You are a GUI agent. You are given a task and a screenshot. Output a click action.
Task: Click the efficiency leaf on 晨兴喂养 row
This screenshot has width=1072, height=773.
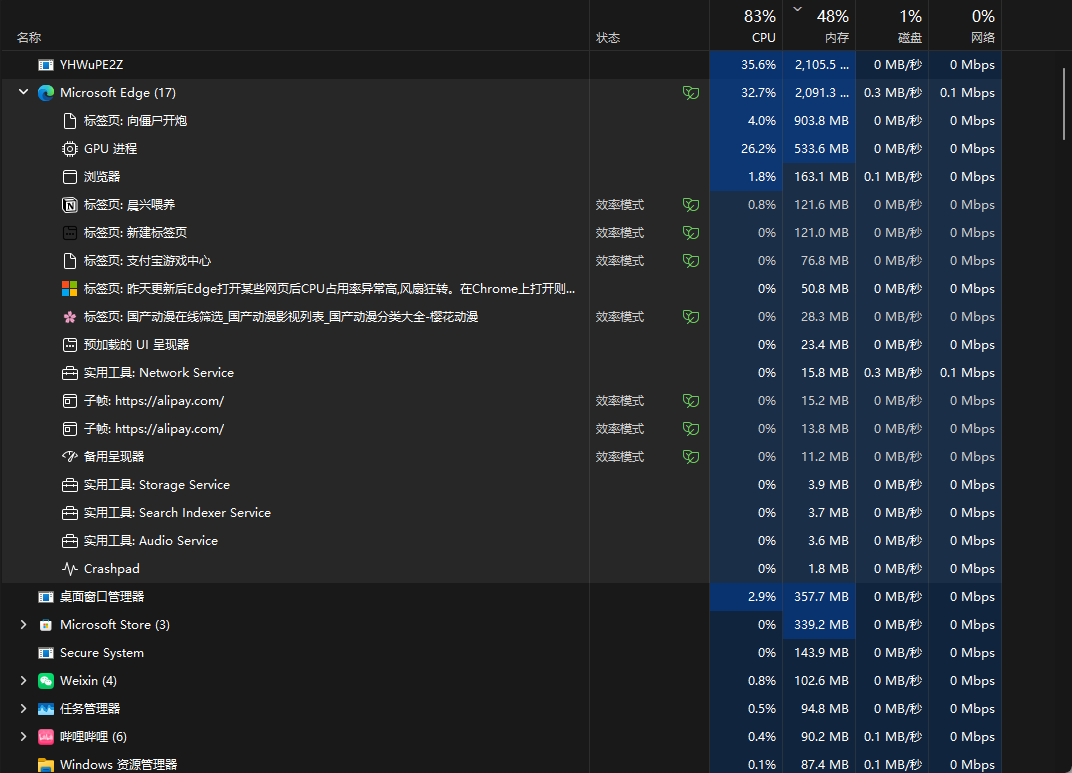pyautogui.click(x=691, y=205)
